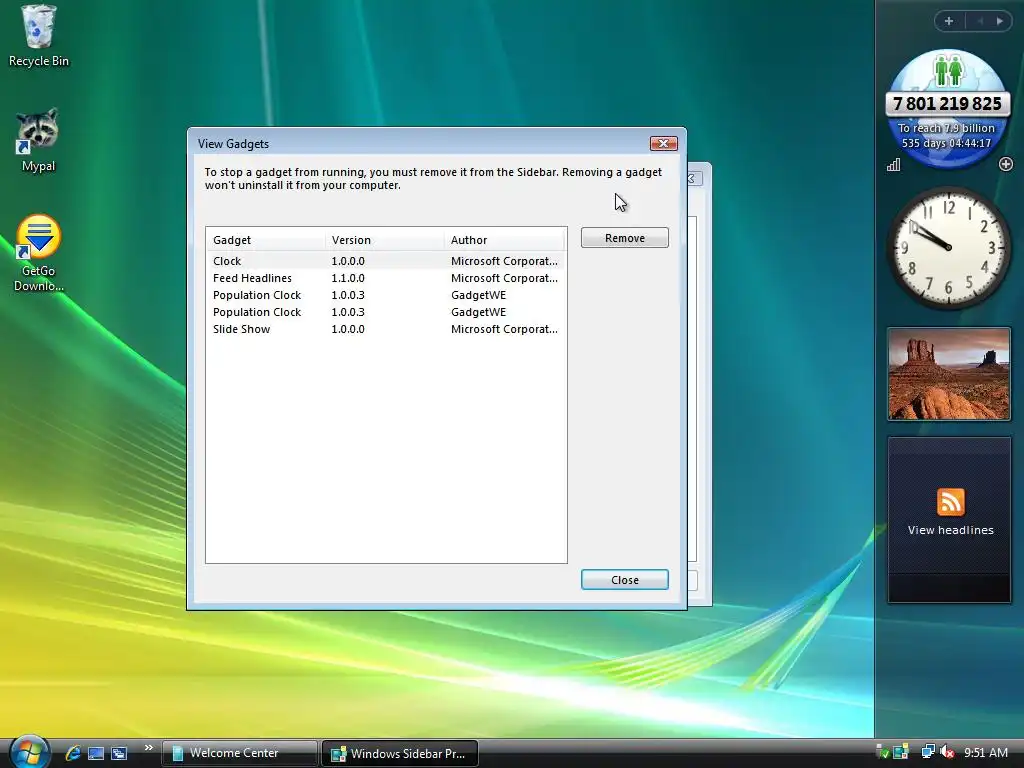Viewport: 1024px width, 768px height.
Task: Switch to Welcome Center taskbar button
Action: coord(240,753)
